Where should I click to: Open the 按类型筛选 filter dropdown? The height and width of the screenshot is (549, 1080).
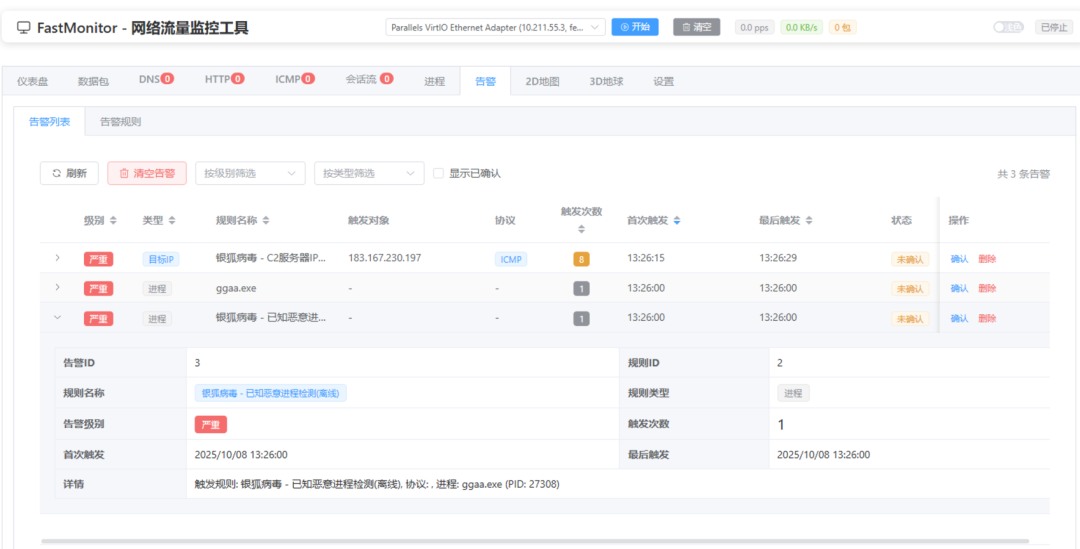click(x=369, y=174)
